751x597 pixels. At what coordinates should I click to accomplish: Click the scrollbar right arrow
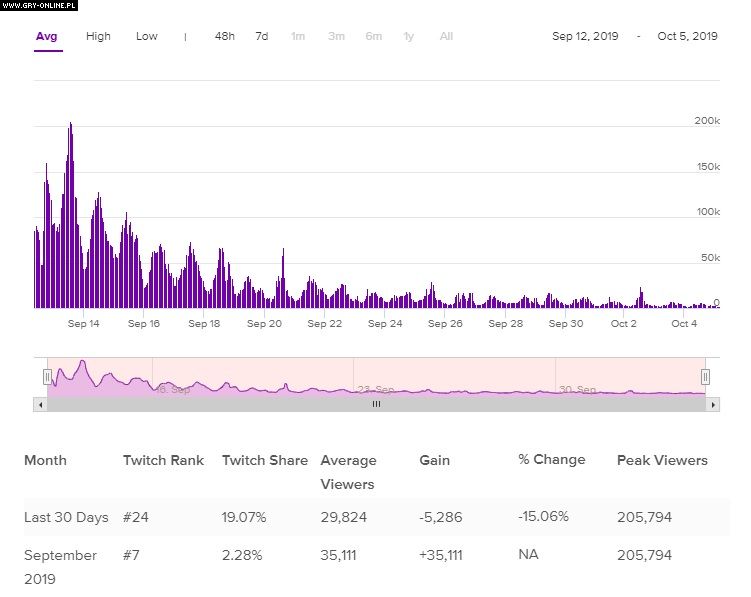[x=713, y=405]
